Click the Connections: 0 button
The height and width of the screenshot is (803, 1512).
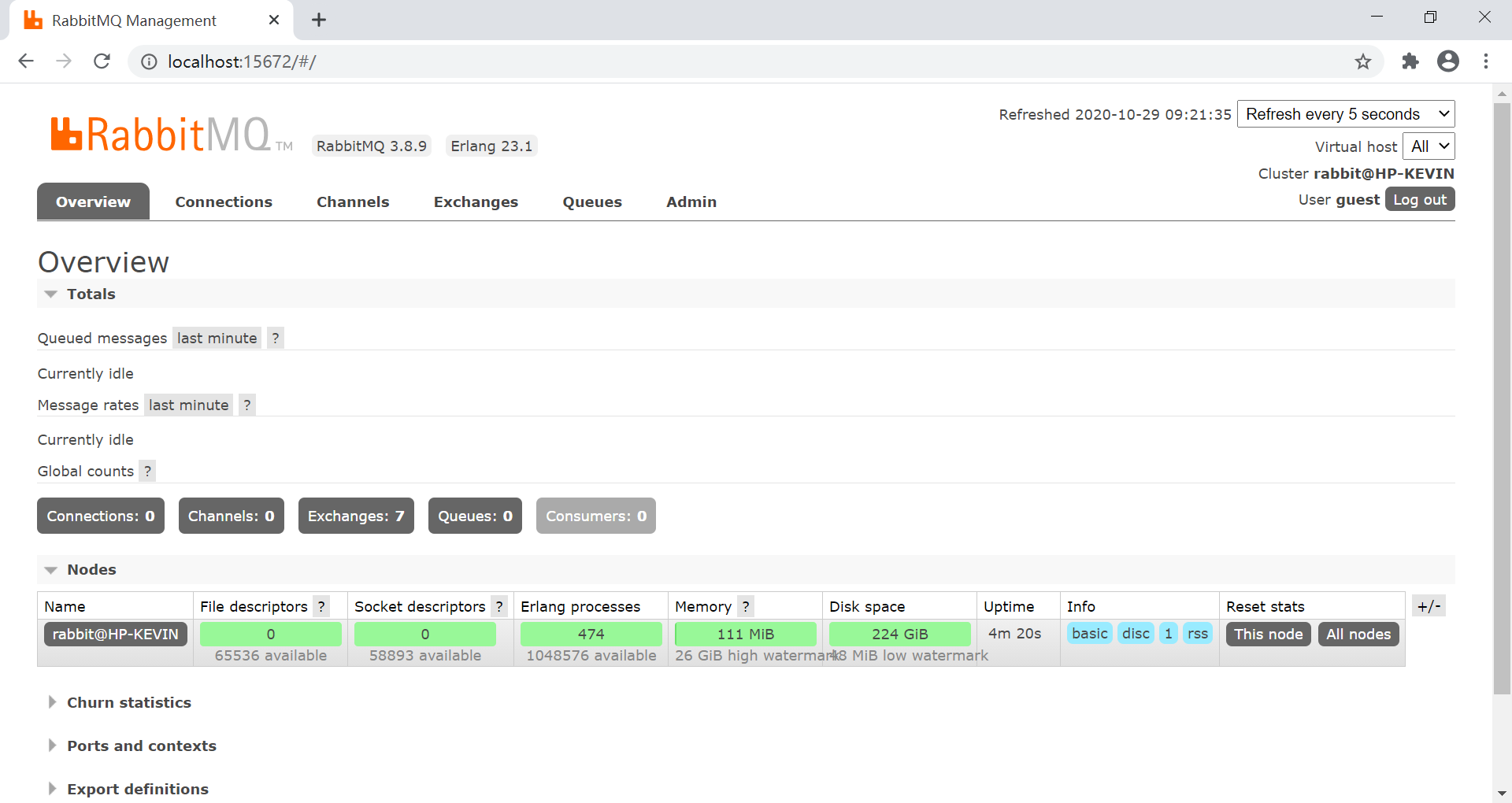tap(101, 516)
